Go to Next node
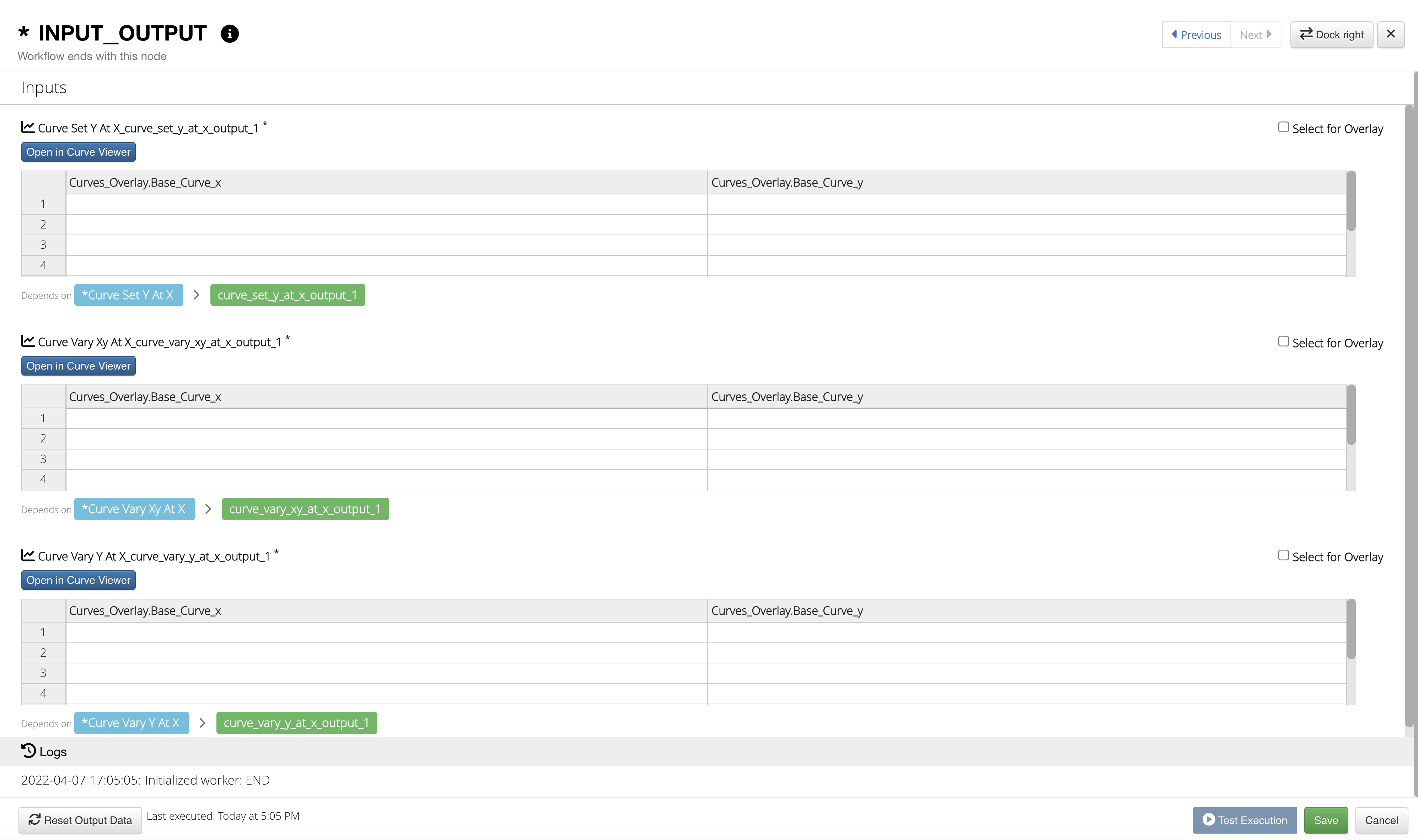 pyautogui.click(x=1256, y=35)
